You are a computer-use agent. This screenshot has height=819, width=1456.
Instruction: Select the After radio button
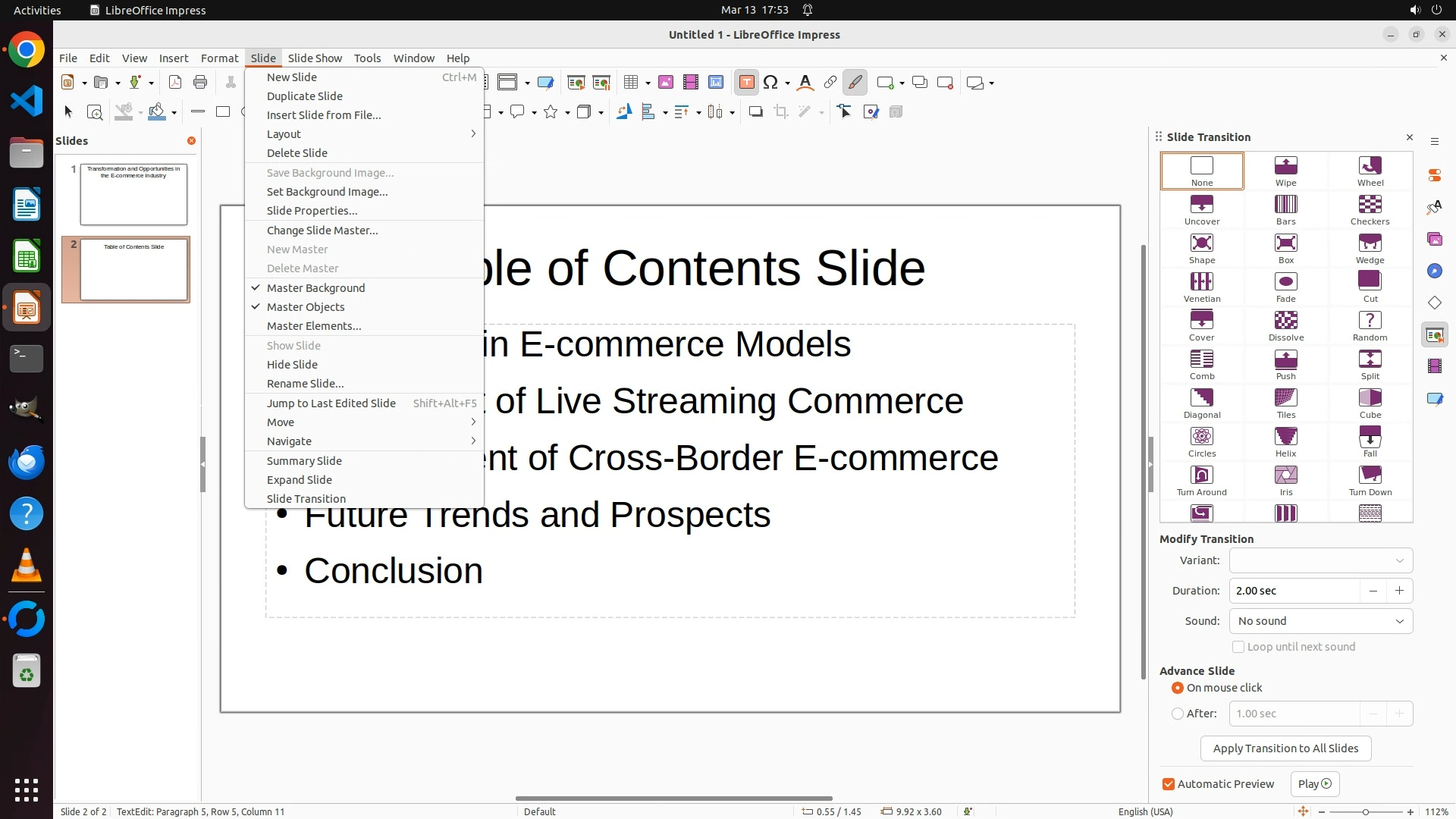click(1178, 714)
